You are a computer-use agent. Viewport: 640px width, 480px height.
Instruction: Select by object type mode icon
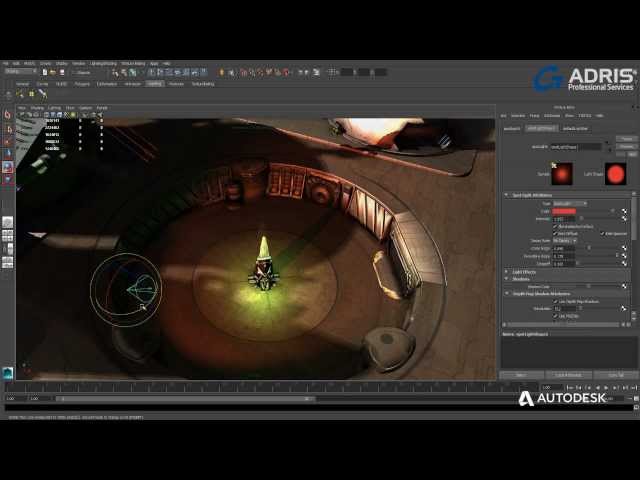tap(124, 73)
